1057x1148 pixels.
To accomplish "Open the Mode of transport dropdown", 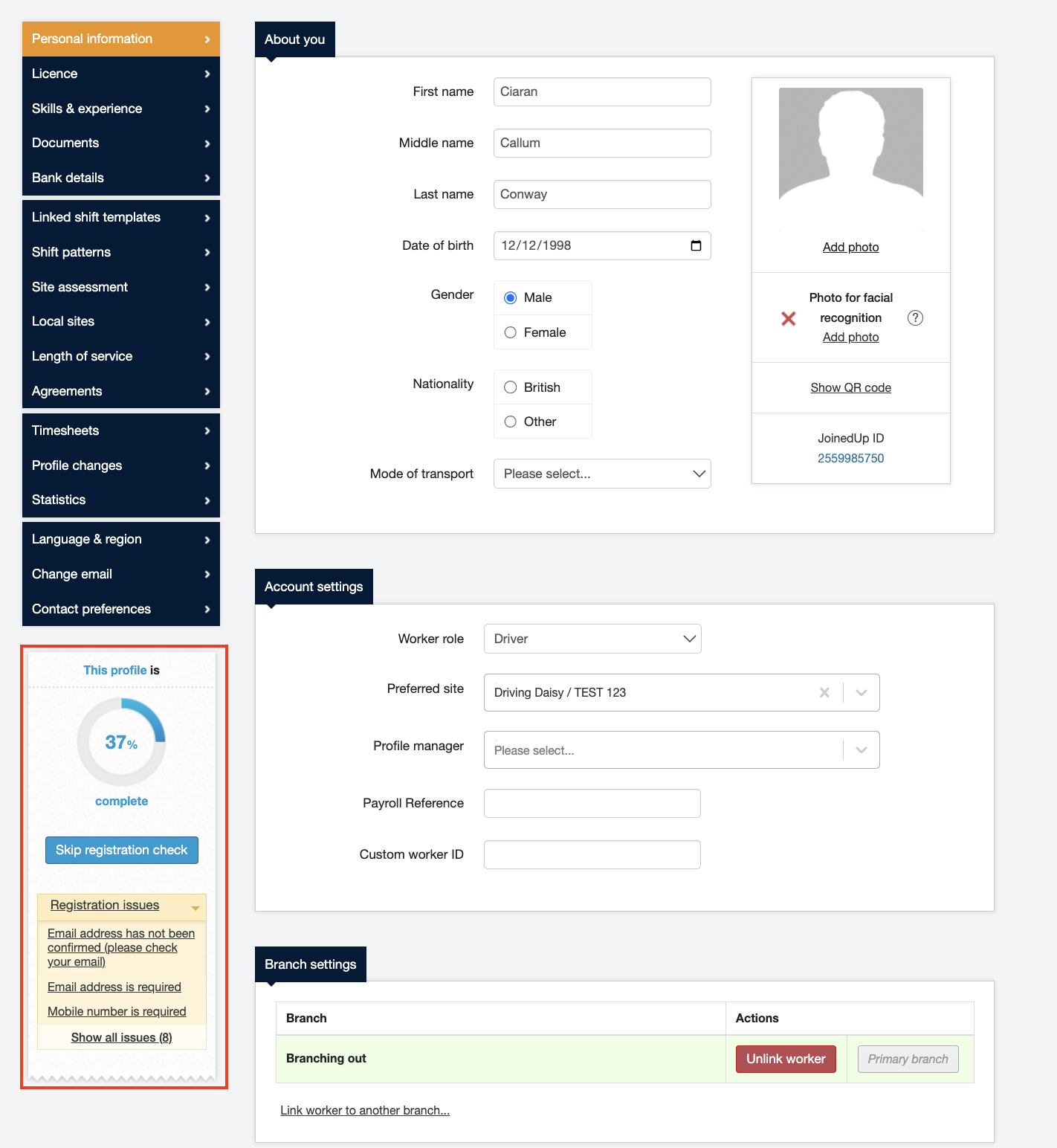I will [x=601, y=474].
